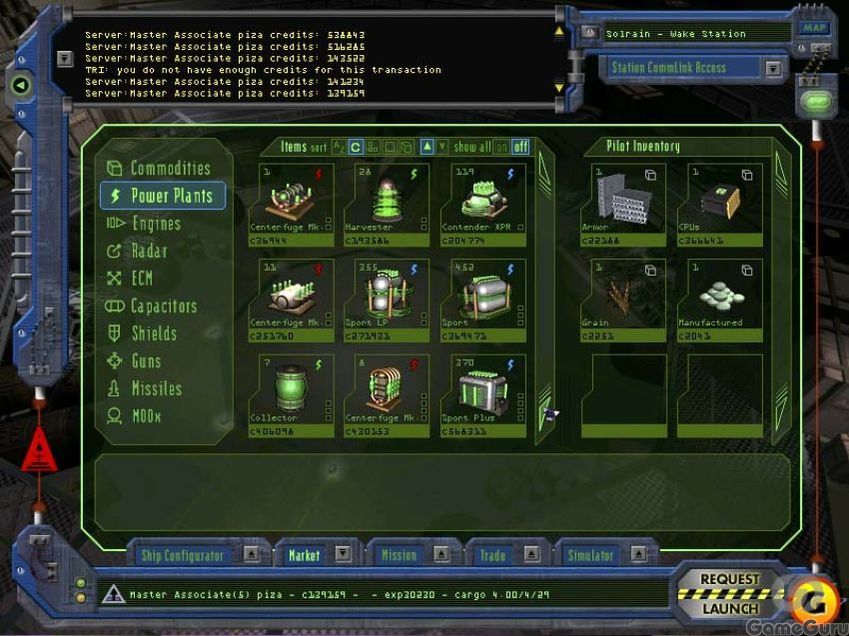Click the items list down arrow

point(544,410)
